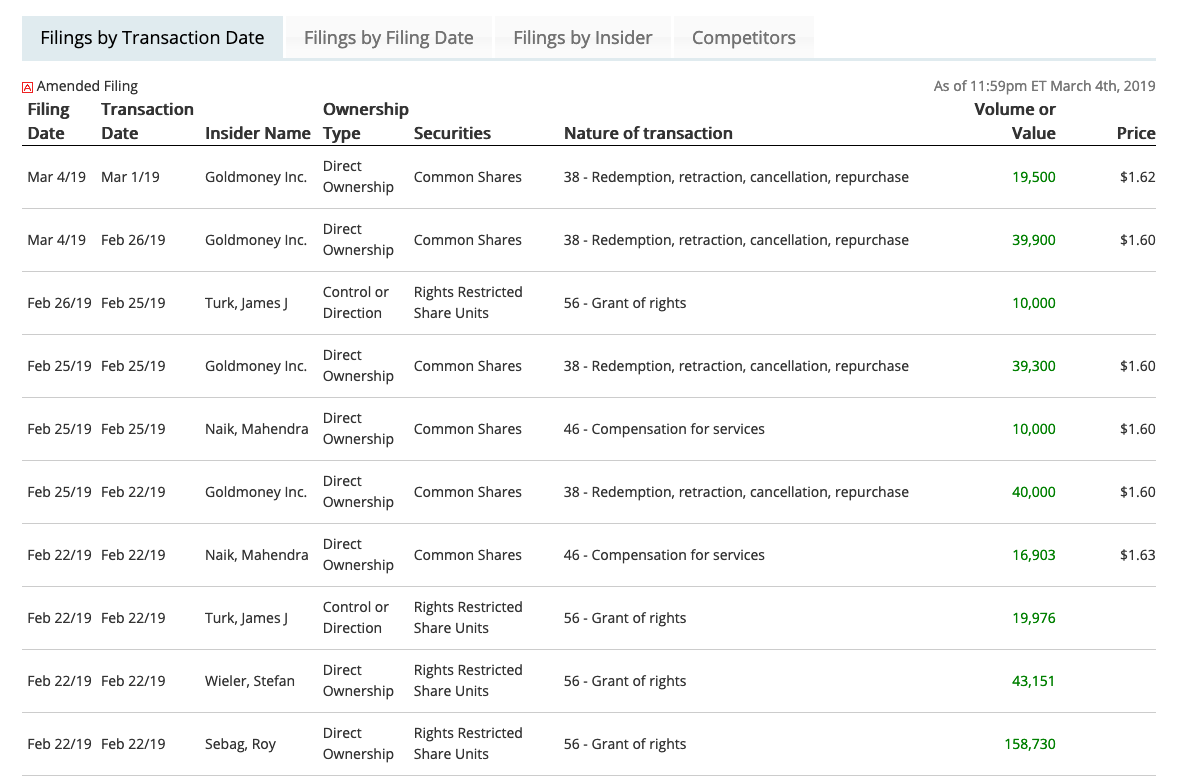1178x779 pixels.
Task: Click the red Amended Filing legend icon
Action: (x=28, y=87)
